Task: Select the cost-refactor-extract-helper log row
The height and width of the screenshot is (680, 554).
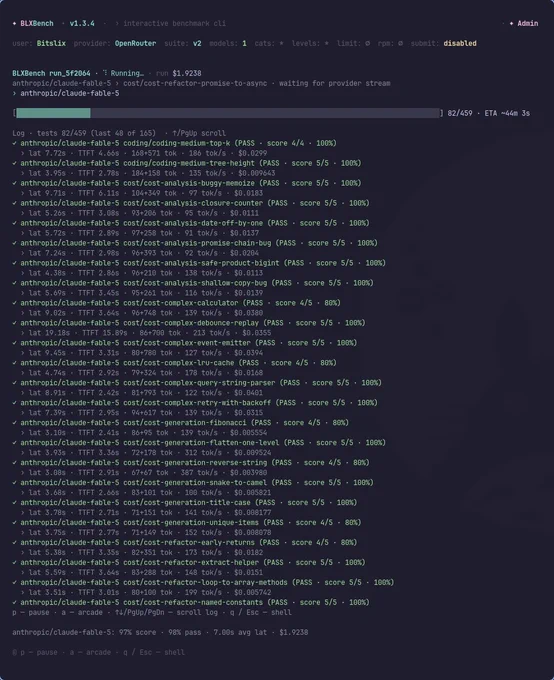Action: [x=189, y=562]
